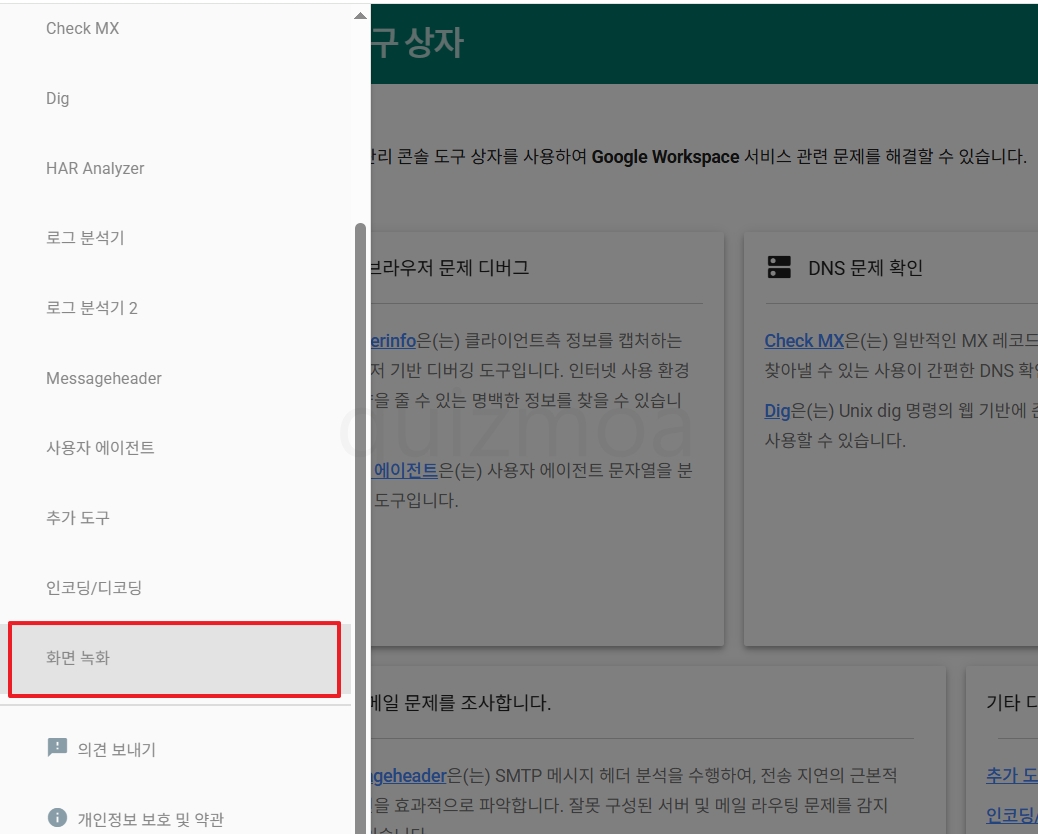Click the scroll up arrow in the sidebar
The height and width of the screenshot is (834, 1038).
360,16
